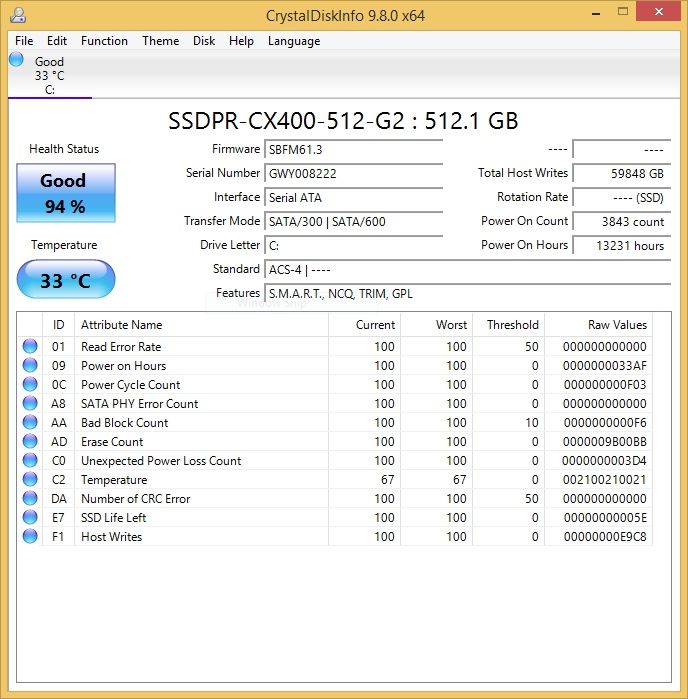Select the SATA PHY Error Count attribute name

[140, 403]
